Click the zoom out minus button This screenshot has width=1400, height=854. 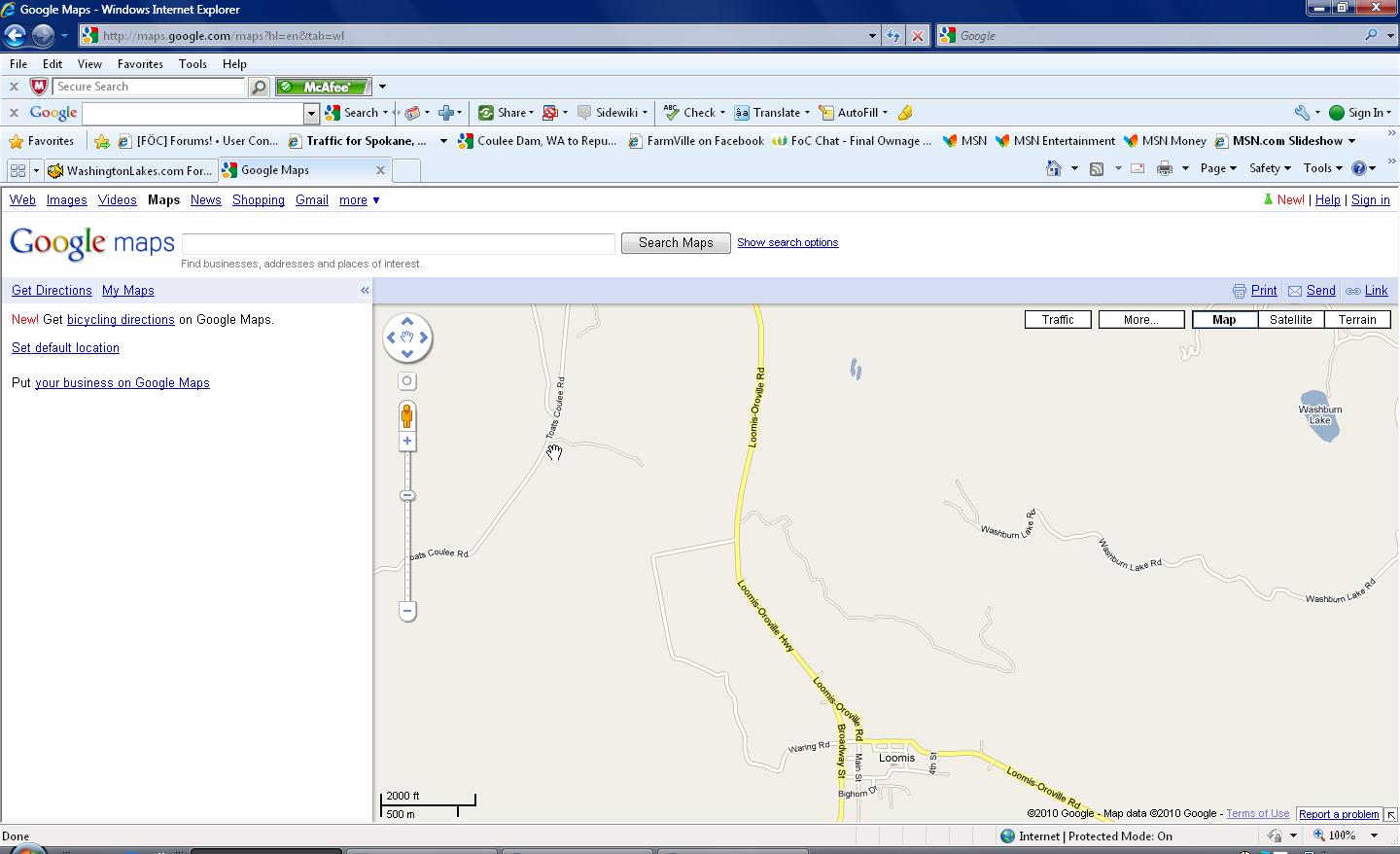[x=407, y=611]
